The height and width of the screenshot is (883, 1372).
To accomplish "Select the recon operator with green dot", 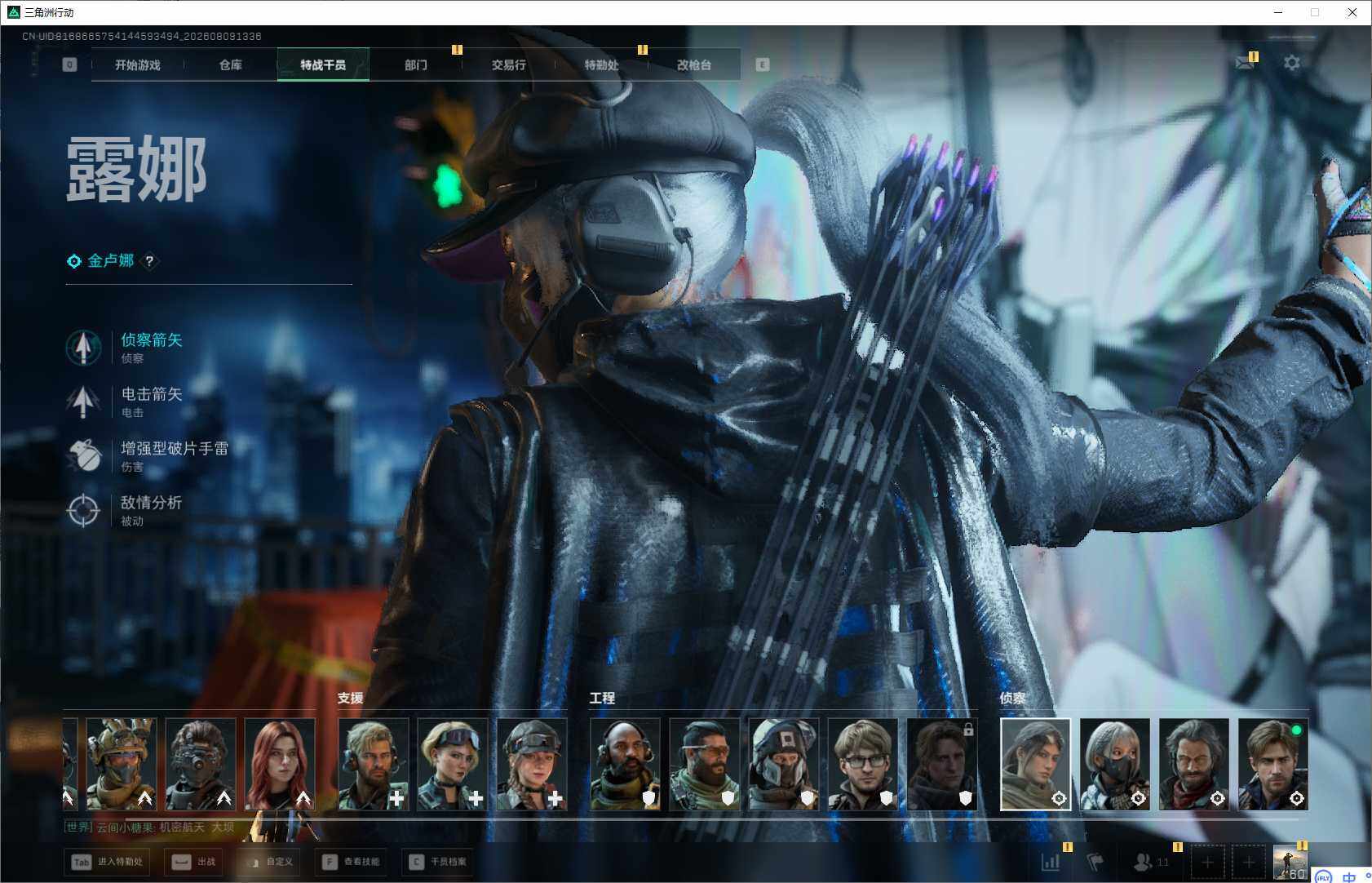I will pyautogui.click(x=1273, y=764).
